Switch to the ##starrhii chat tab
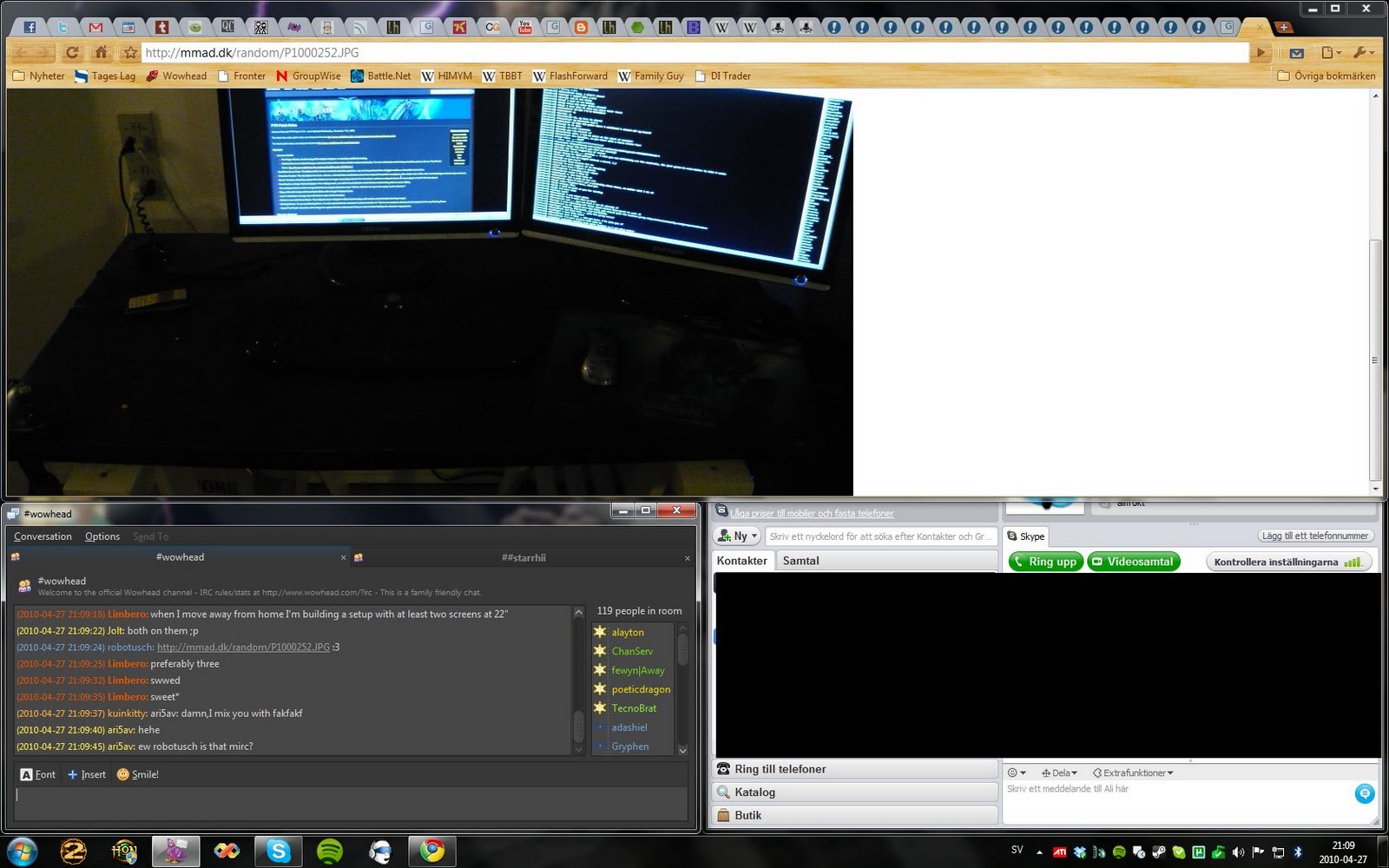Screen dimensions: 1389x868 click(523, 558)
